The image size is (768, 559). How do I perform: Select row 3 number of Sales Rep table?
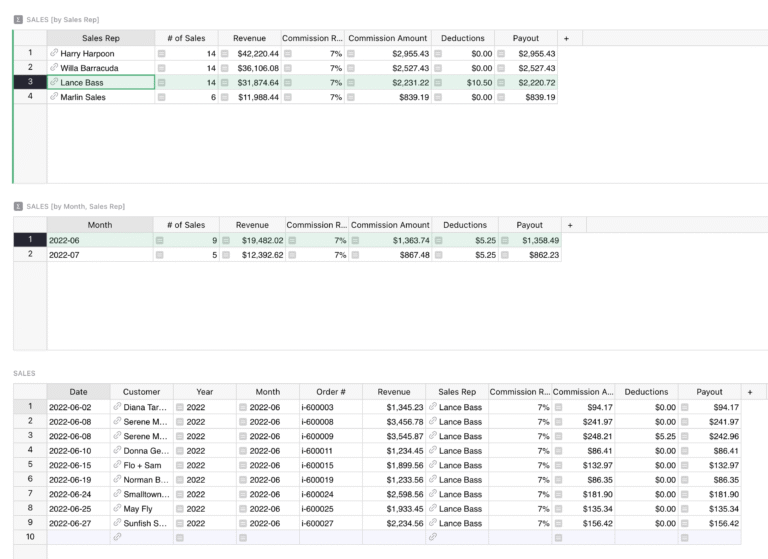(x=30, y=82)
